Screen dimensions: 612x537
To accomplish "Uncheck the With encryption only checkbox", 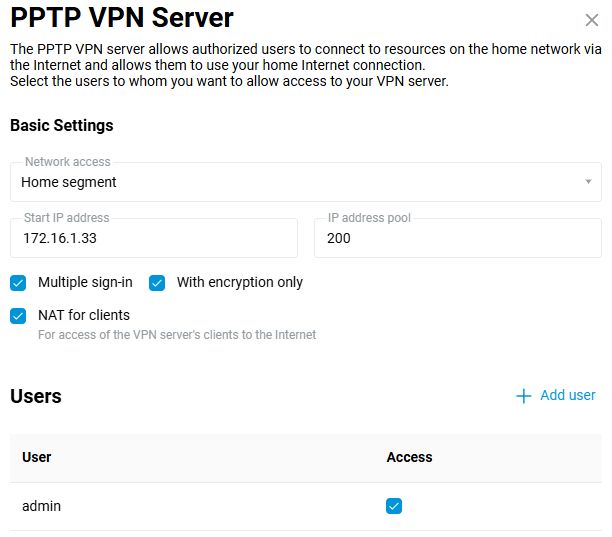I will click(x=157, y=283).
